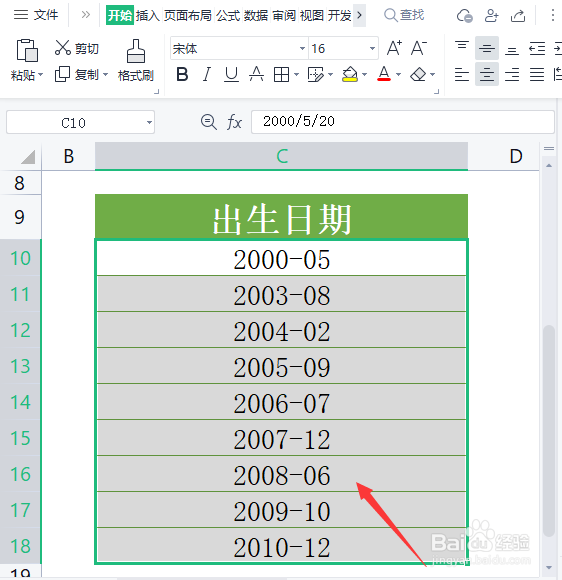Toggle align text left

pyautogui.click(x=462, y=74)
